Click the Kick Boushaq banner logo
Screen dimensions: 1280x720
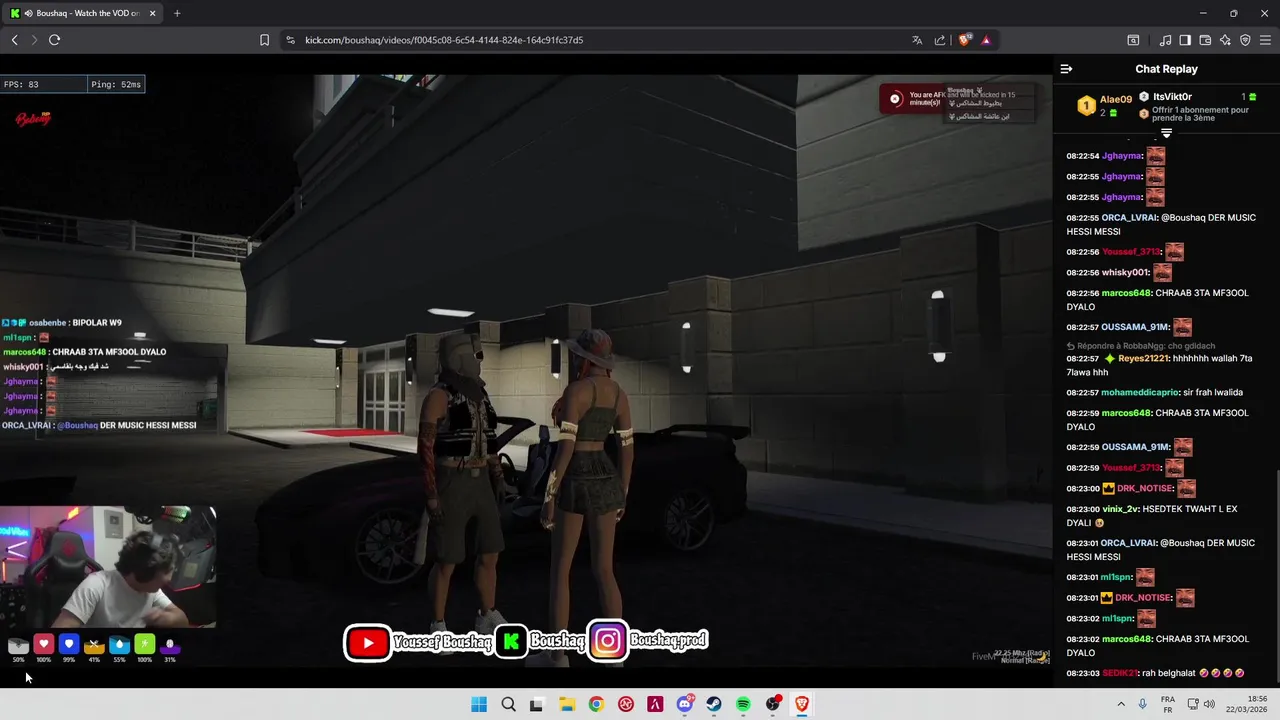[511, 642]
